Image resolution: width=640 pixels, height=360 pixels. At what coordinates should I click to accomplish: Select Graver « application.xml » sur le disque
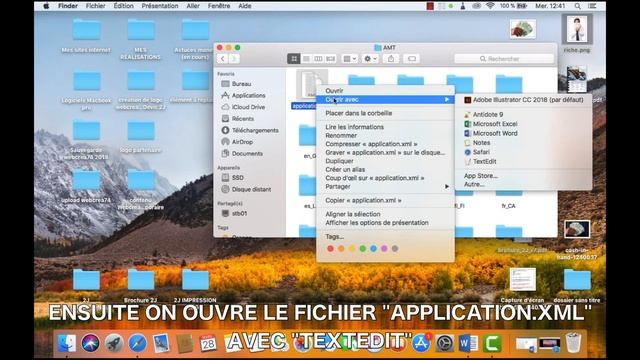click(x=385, y=153)
